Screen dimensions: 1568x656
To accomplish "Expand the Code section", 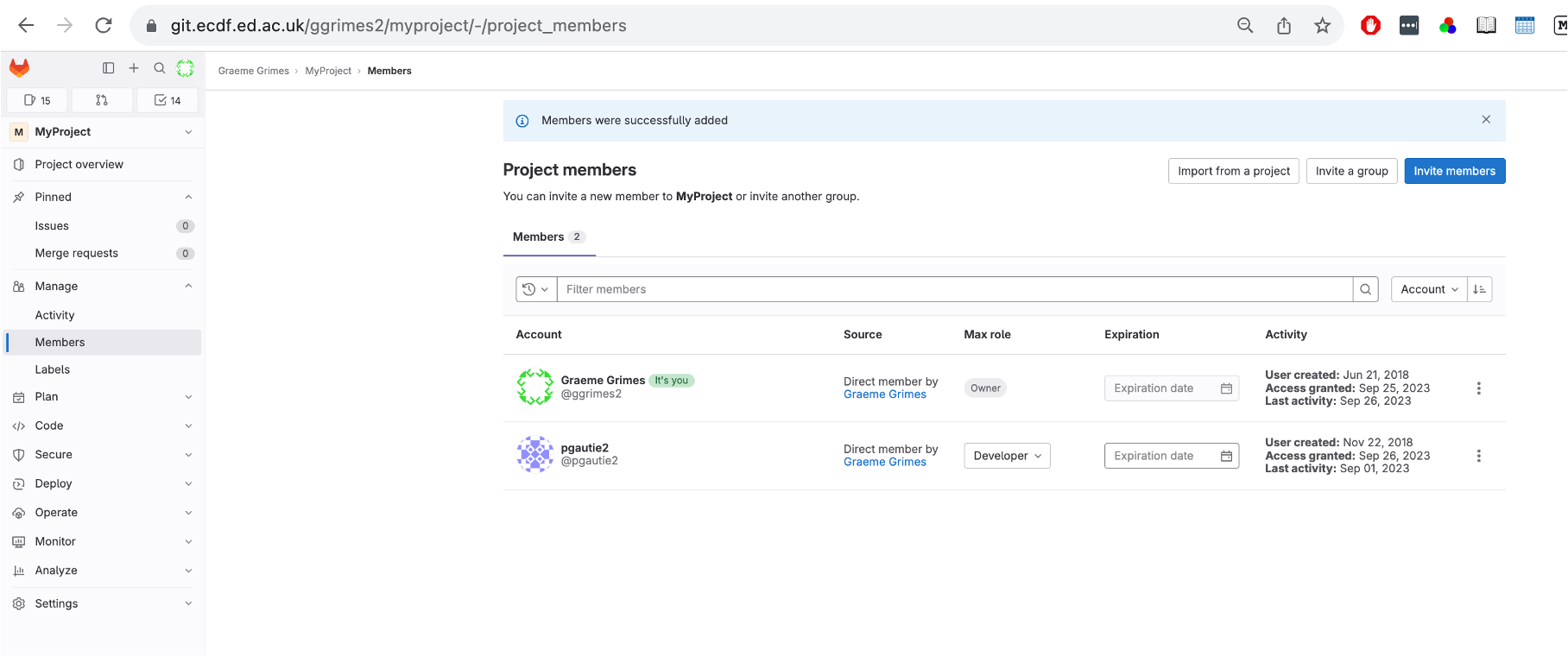I will click(x=188, y=426).
